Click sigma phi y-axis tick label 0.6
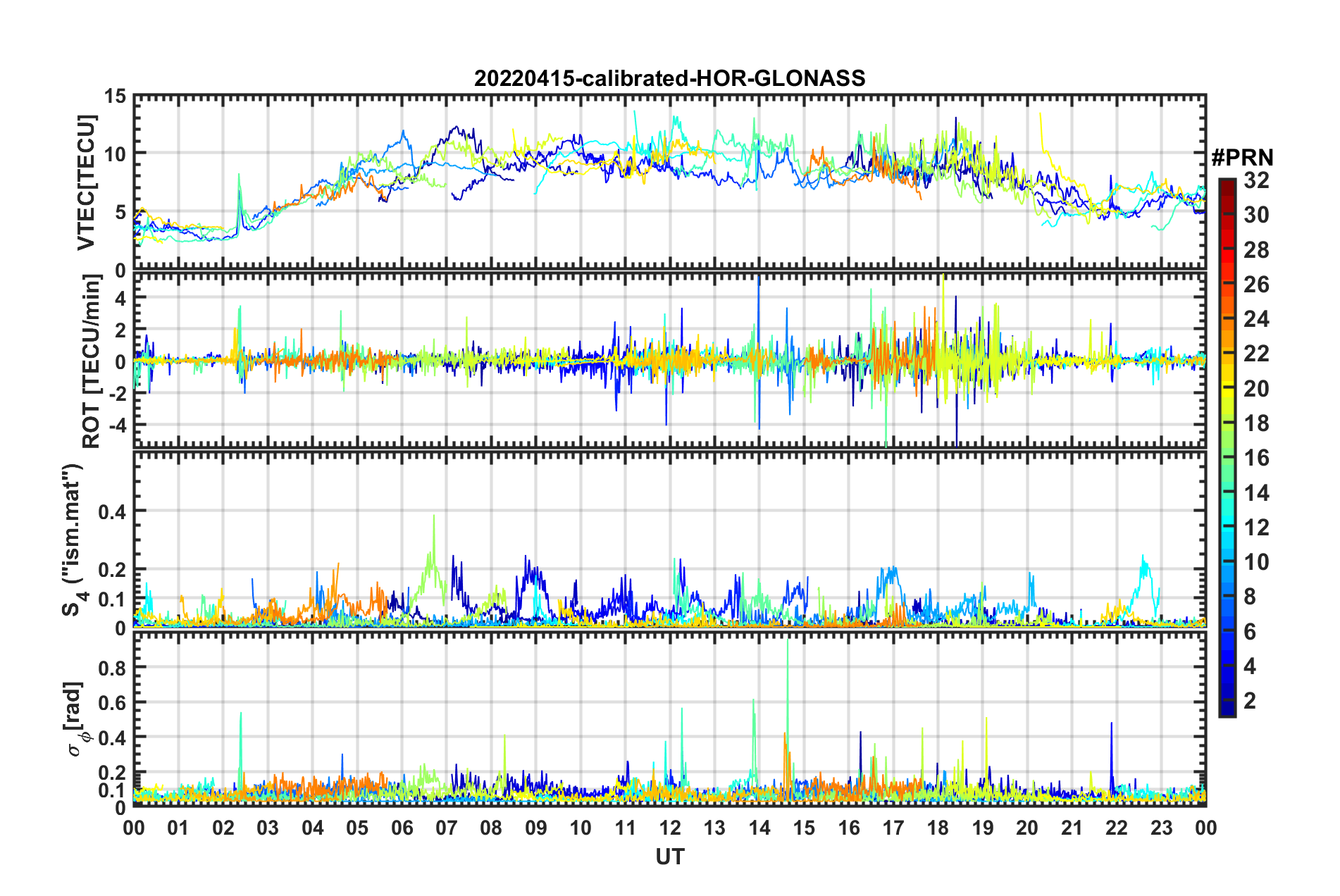 coord(112,702)
